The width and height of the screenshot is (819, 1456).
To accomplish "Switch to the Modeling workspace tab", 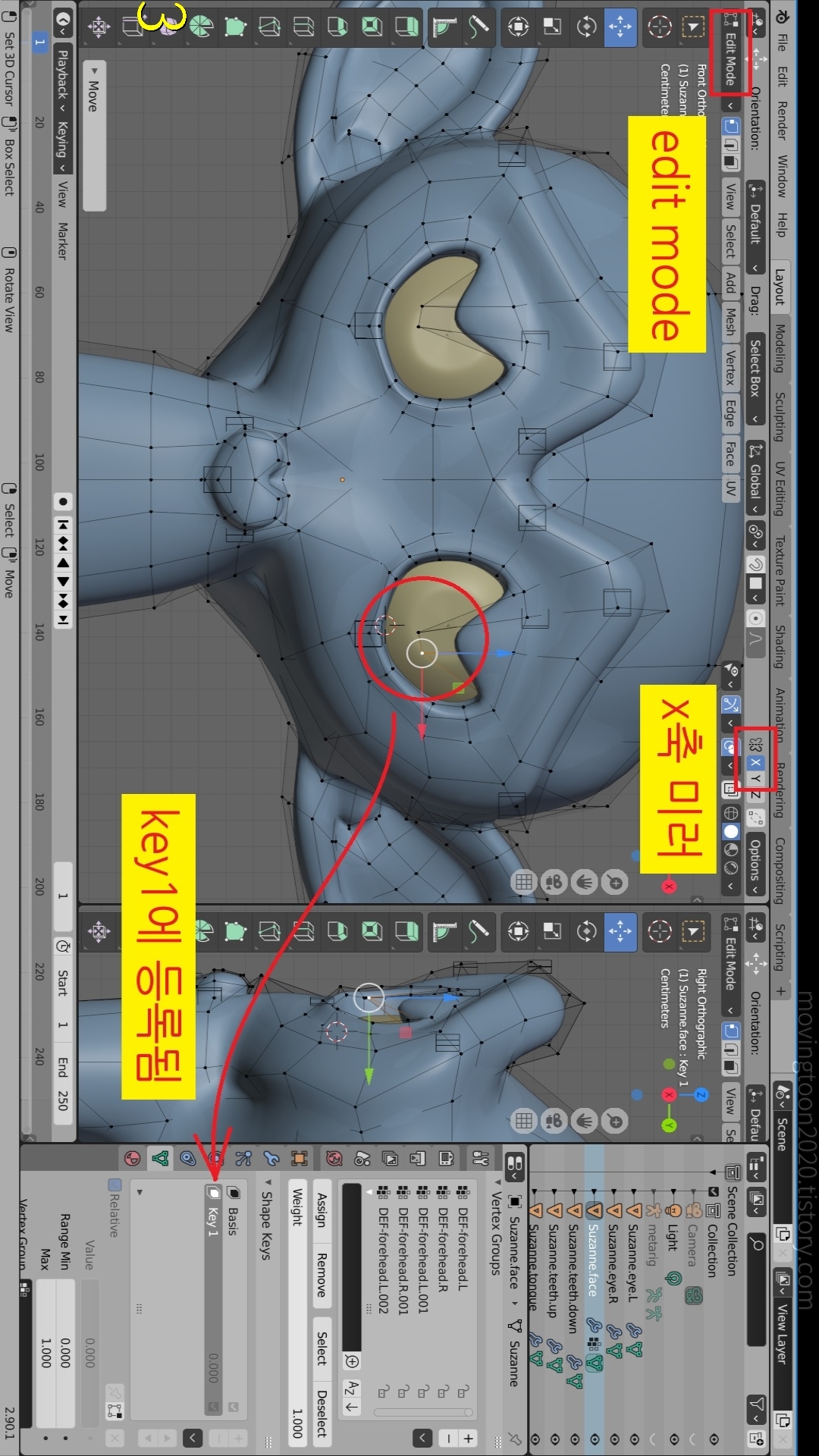I will [780, 348].
